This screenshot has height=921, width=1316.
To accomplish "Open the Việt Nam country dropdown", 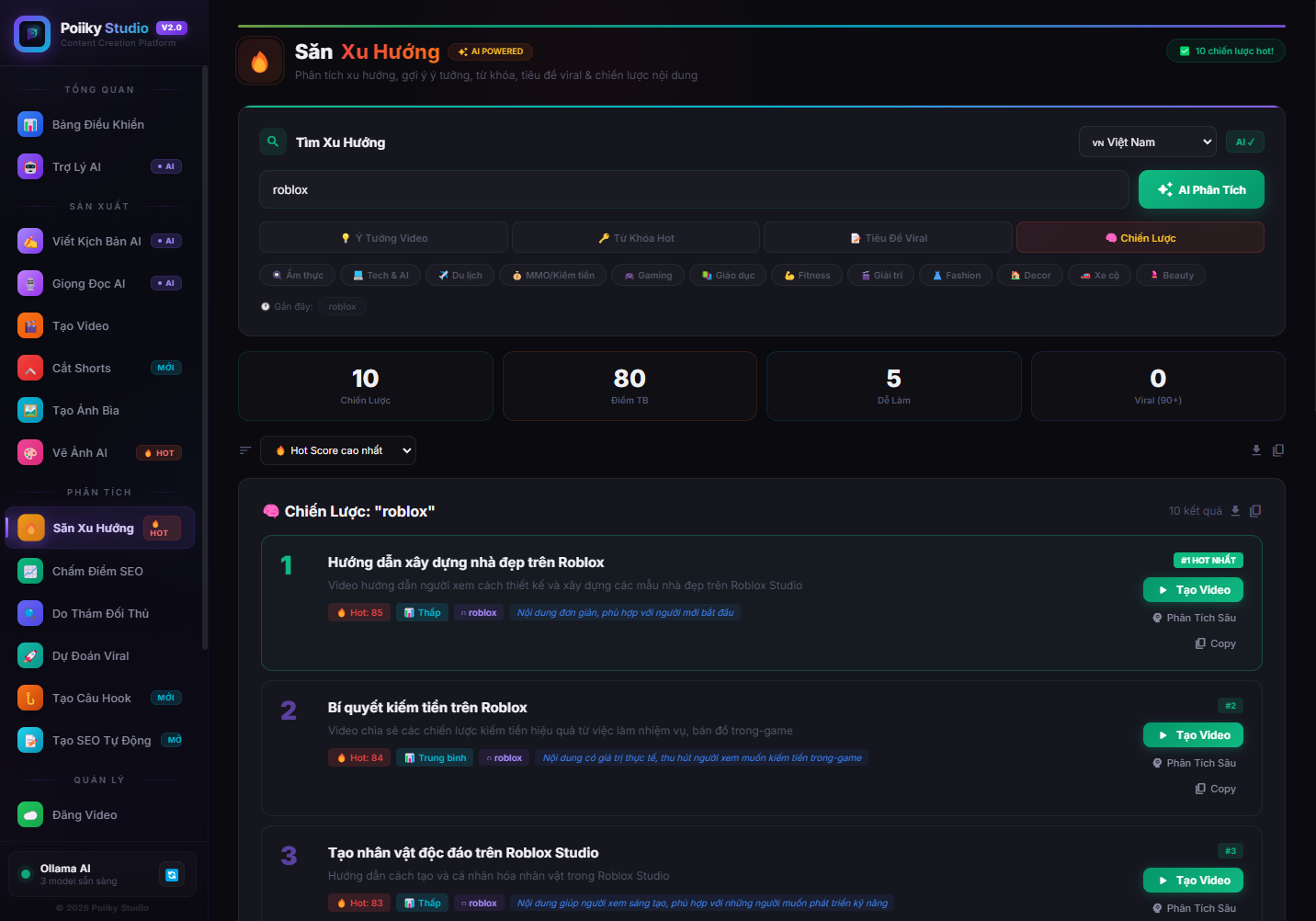I will [1147, 142].
